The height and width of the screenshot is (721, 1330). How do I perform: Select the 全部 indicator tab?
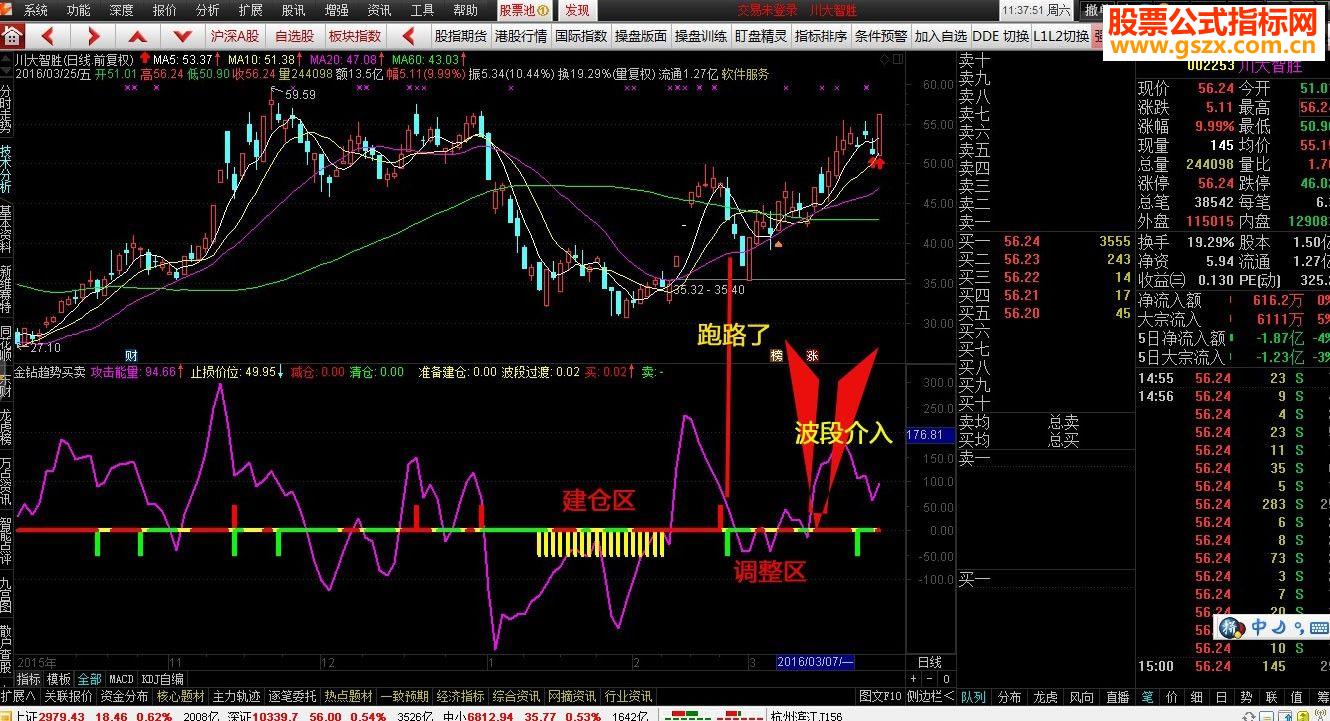(x=90, y=679)
